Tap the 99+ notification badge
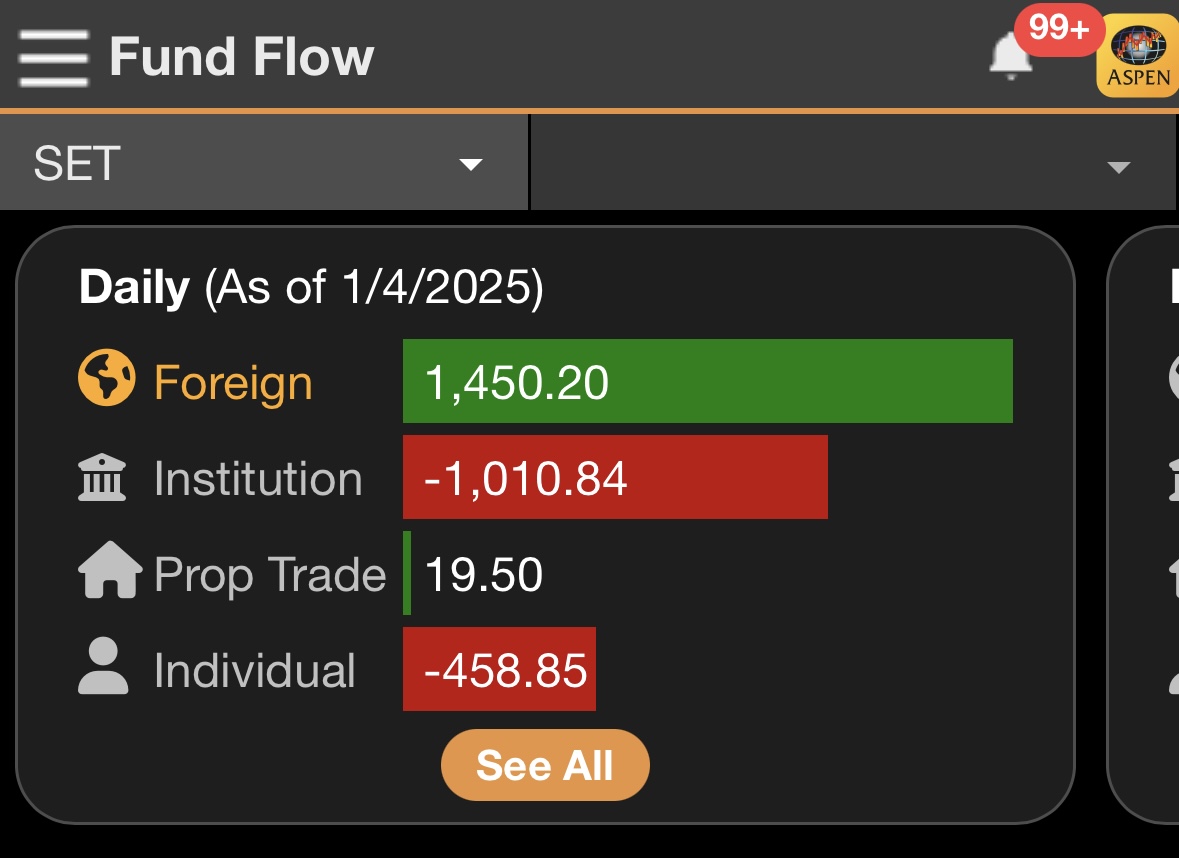This screenshot has height=858, width=1179. (1058, 29)
